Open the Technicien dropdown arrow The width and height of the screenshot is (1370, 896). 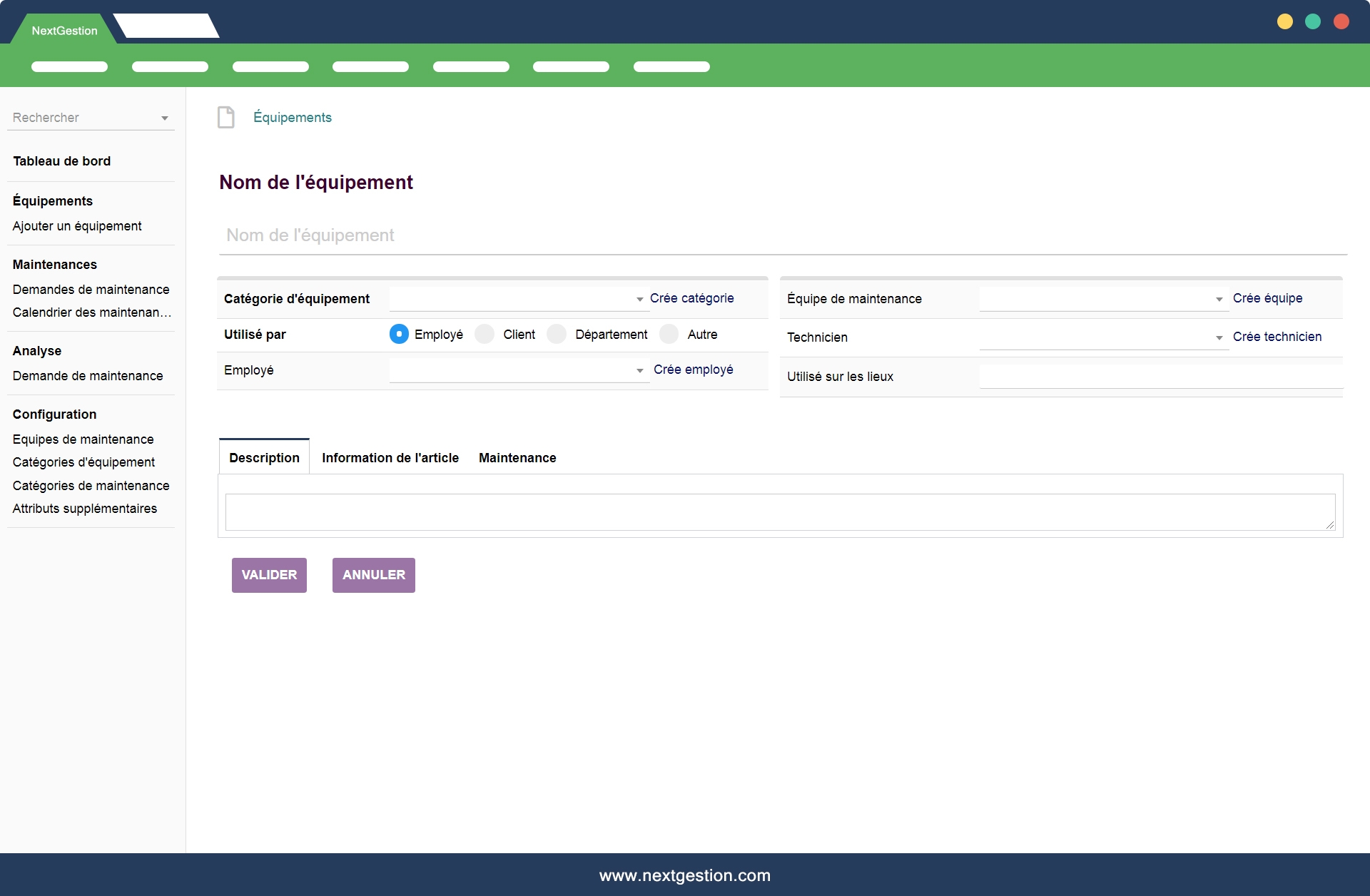click(x=1219, y=337)
